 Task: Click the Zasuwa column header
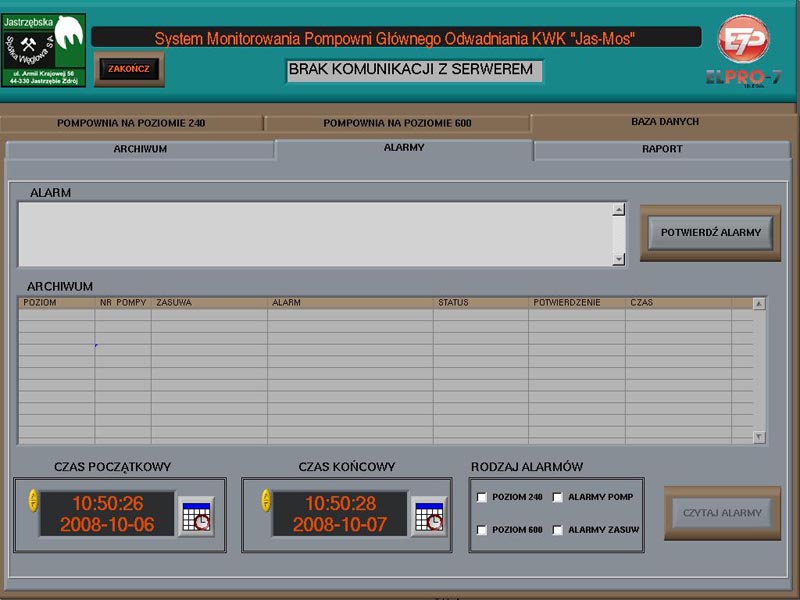click(209, 303)
